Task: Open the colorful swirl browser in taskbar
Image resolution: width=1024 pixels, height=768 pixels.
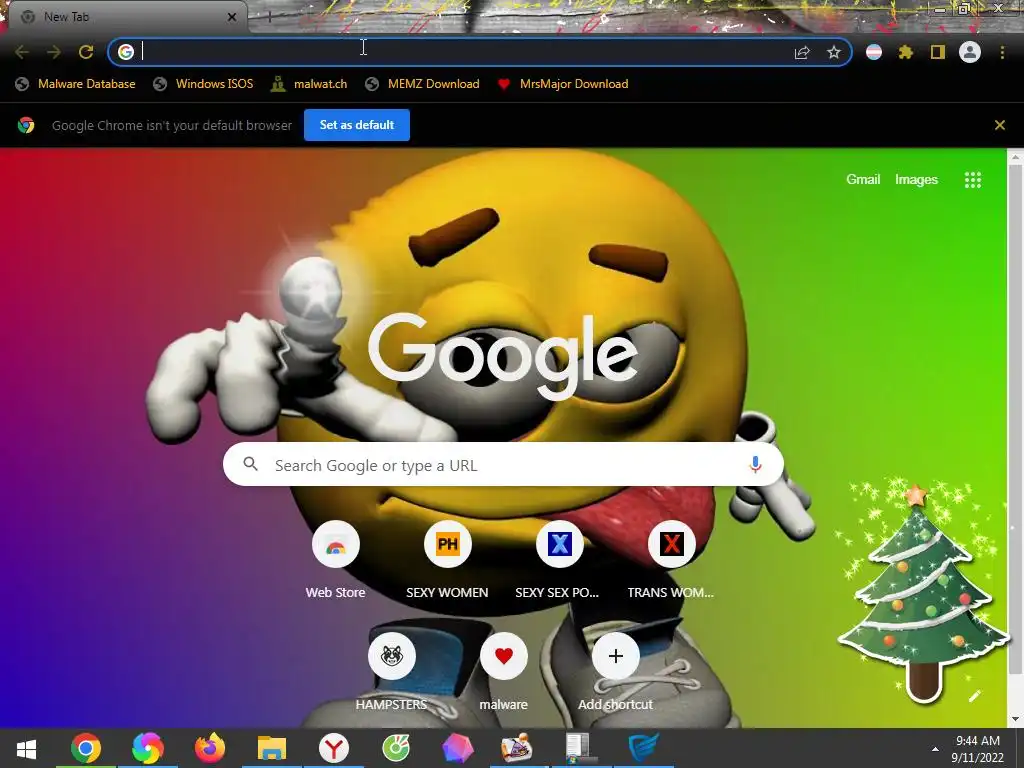Action: click(148, 748)
